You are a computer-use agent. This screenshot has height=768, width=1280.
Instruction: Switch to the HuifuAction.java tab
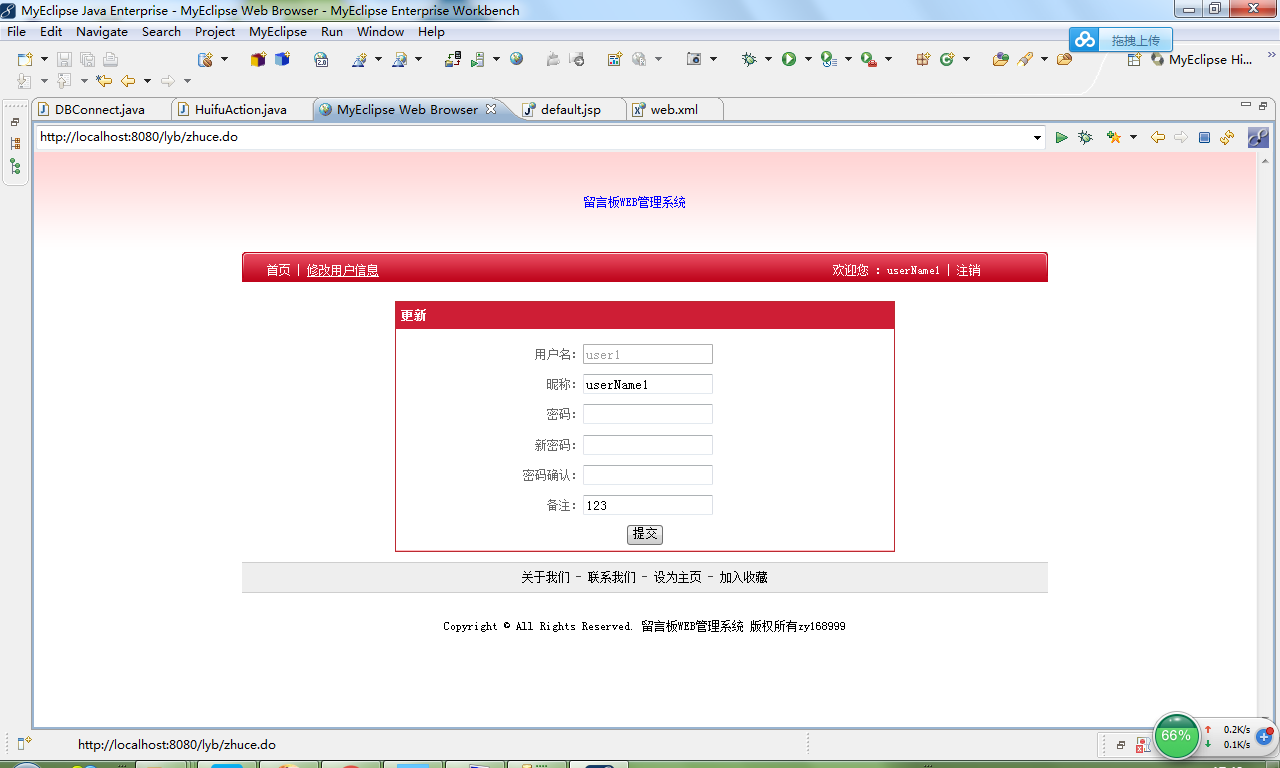click(240, 109)
